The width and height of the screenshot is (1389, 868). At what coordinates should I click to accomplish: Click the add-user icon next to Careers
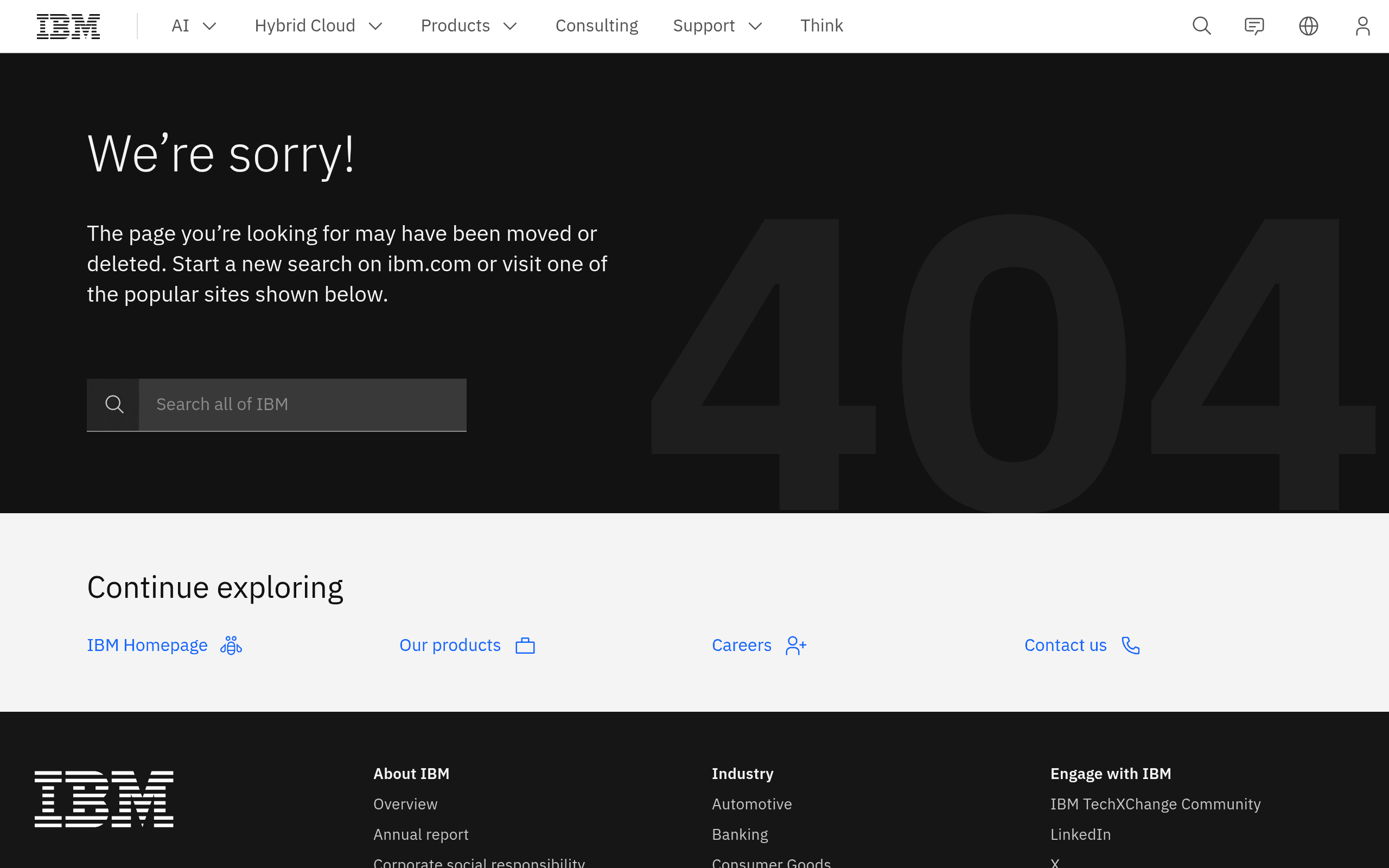tap(796, 645)
